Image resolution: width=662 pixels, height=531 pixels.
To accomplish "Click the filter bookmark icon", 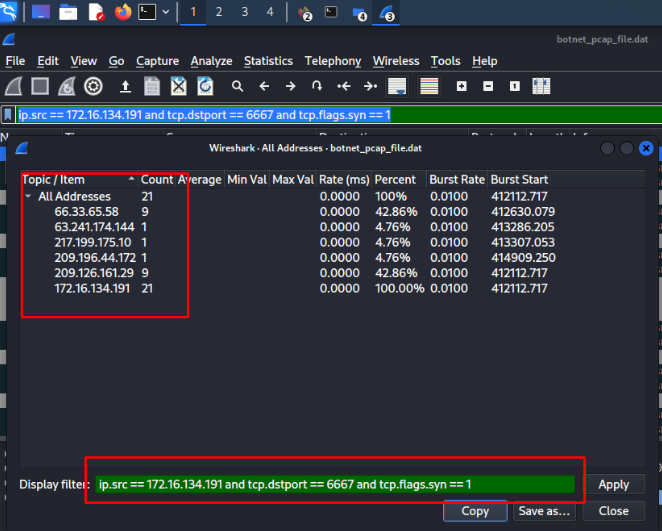I will 8,114.
